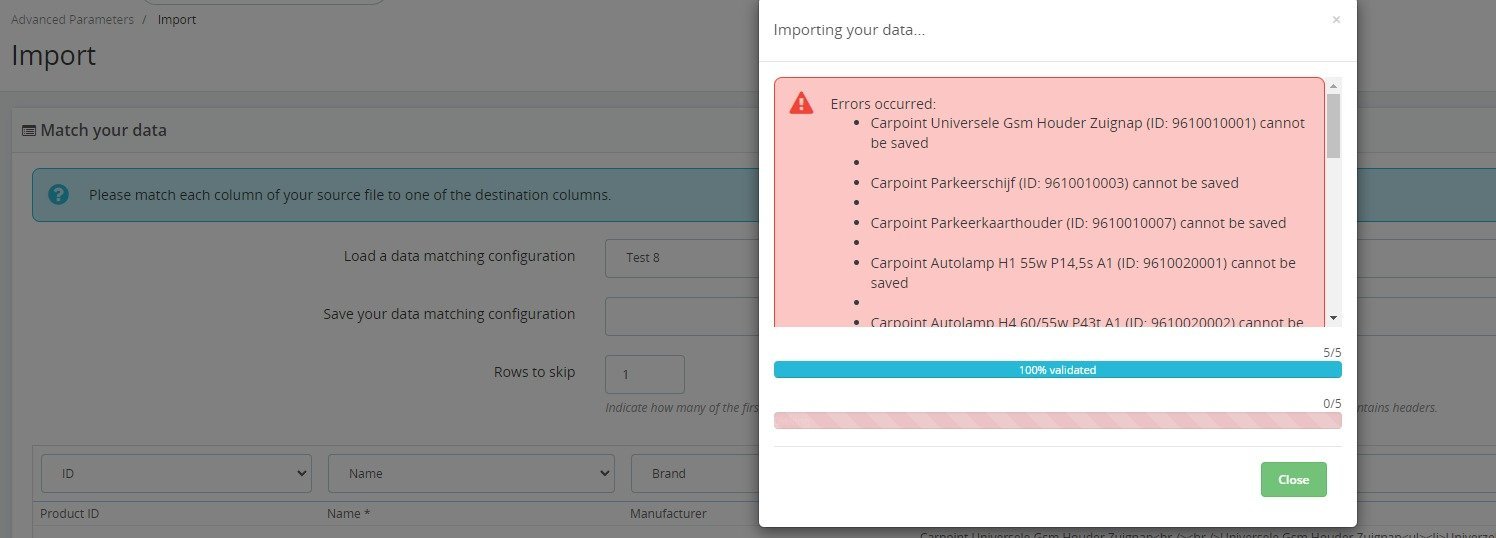Click the striped 0/5 import progress bar
The width and height of the screenshot is (1496, 538).
point(1057,420)
